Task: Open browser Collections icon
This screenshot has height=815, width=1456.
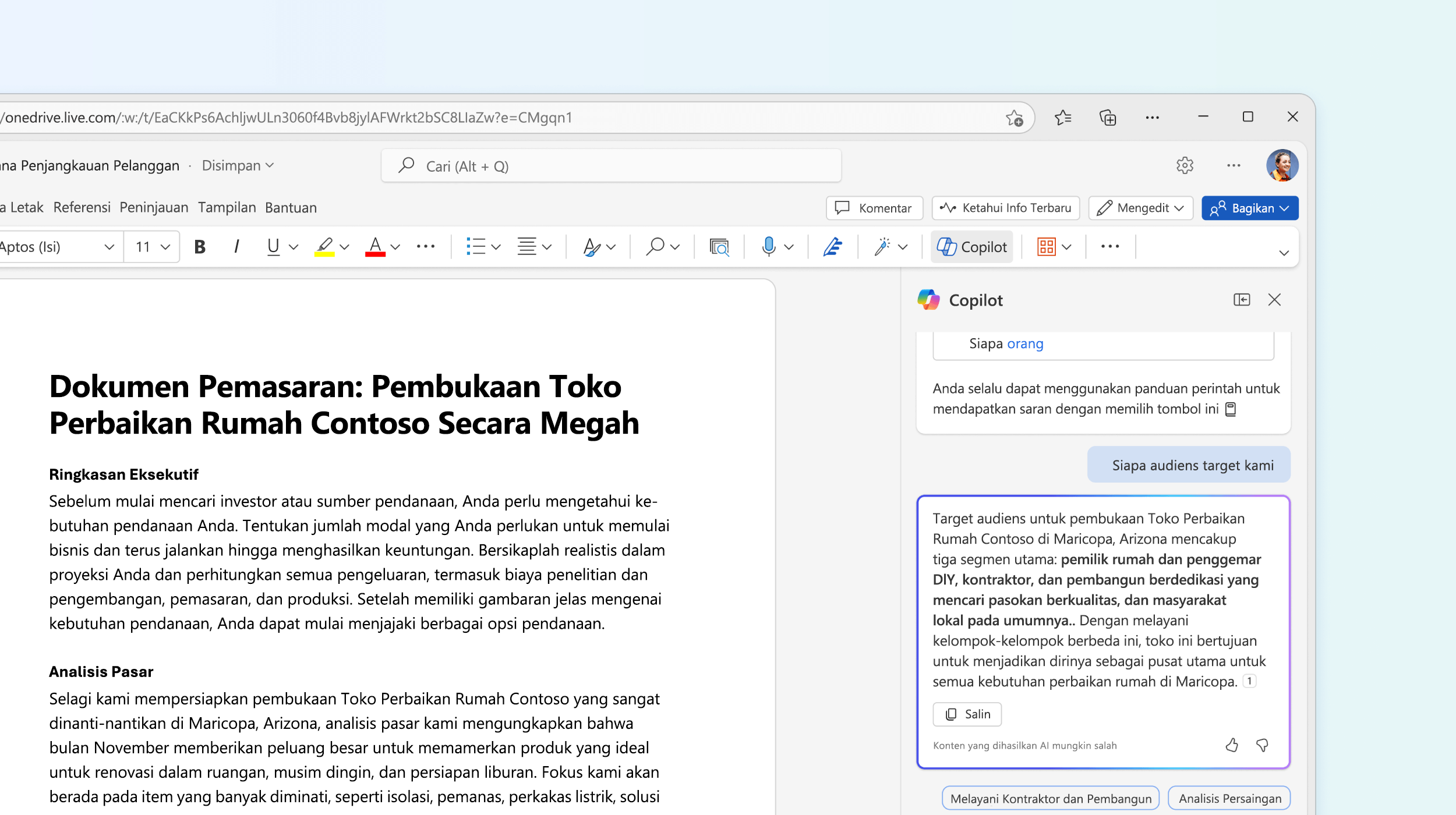Action: [x=1108, y=118]
